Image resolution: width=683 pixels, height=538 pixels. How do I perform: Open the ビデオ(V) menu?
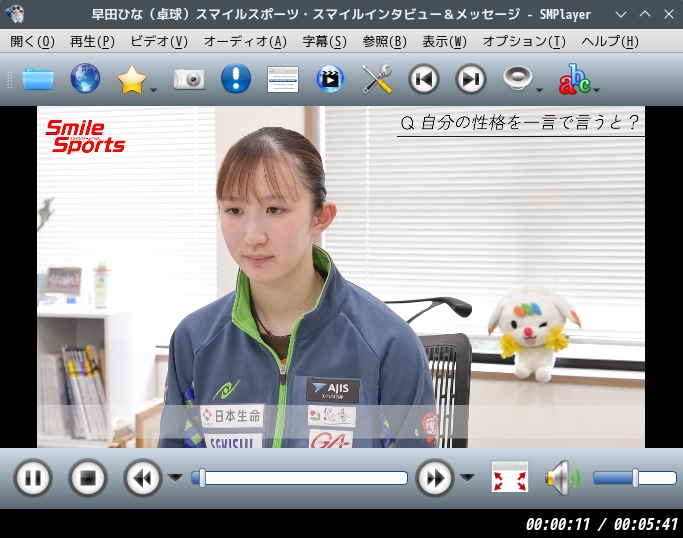click(x=159, y=41)
